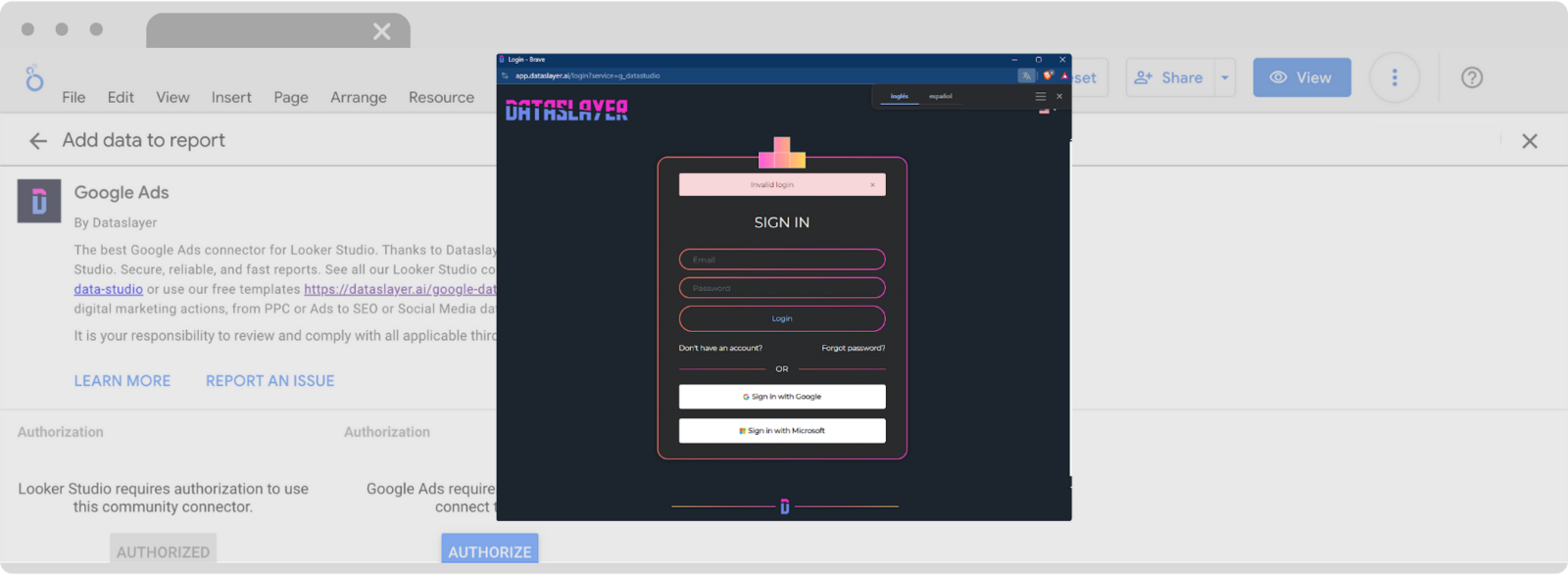
Task: Go back using the Add data arrow
Action: click(x=38, y=141)
